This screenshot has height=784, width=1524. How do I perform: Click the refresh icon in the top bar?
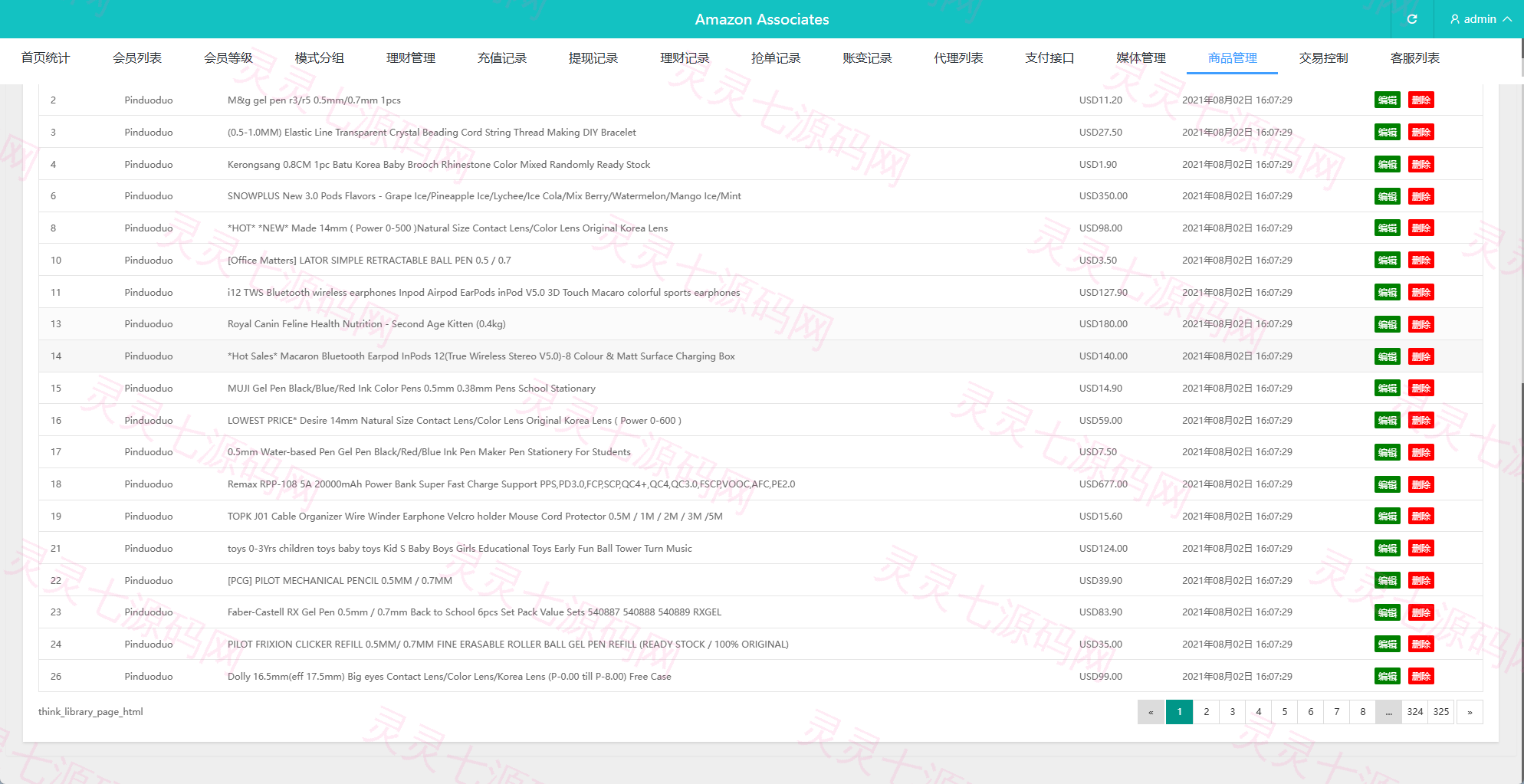point(1412,19)
